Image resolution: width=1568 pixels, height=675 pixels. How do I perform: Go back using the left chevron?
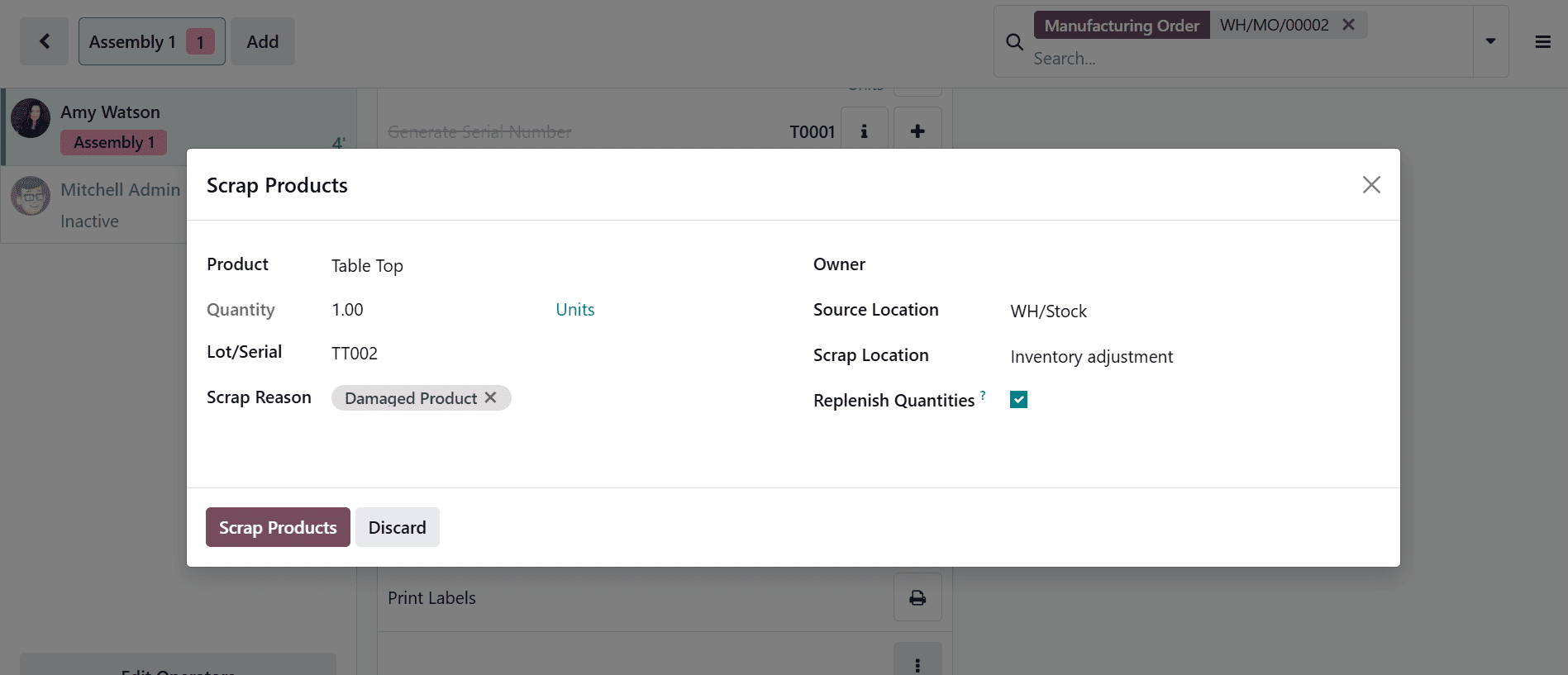point(45,41)
